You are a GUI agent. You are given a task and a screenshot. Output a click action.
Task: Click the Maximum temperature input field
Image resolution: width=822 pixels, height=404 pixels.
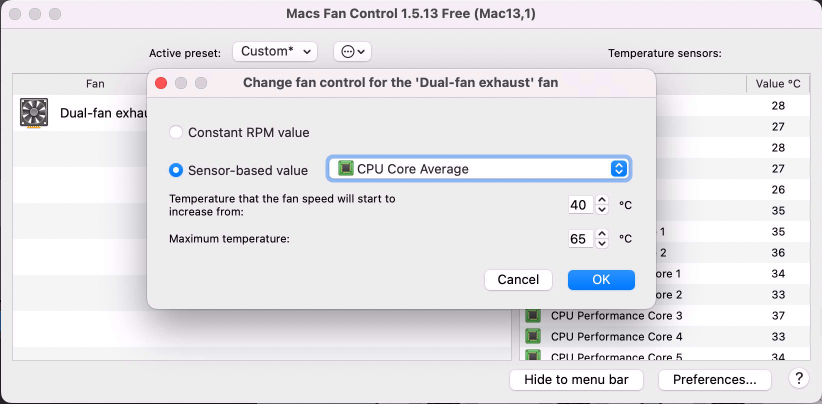(x=579, y=239)
